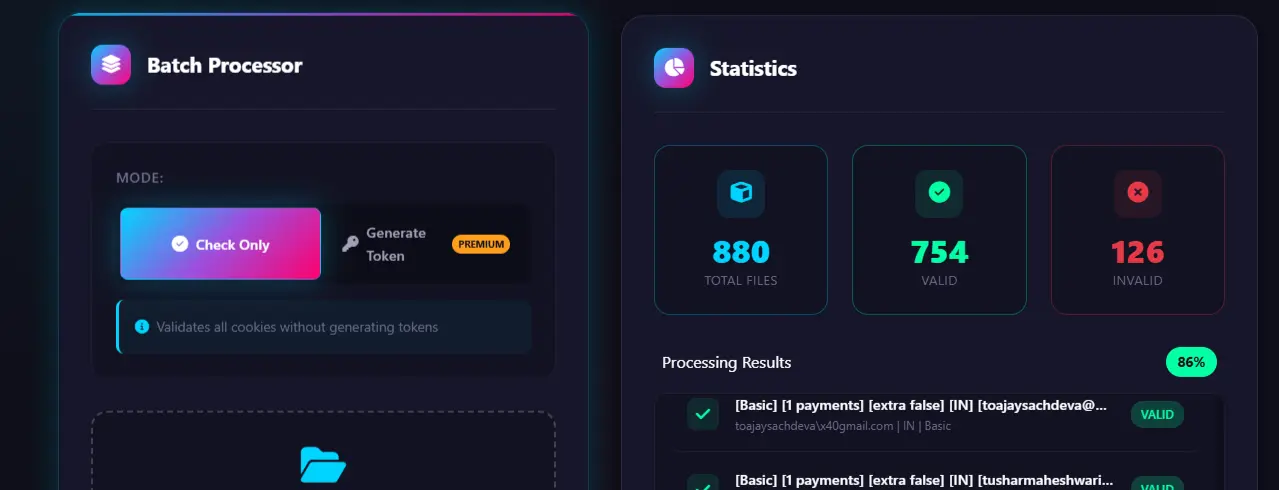The image size is (1279, 490).
Task: Click the 754 valid count
Action: pos(939,251)
